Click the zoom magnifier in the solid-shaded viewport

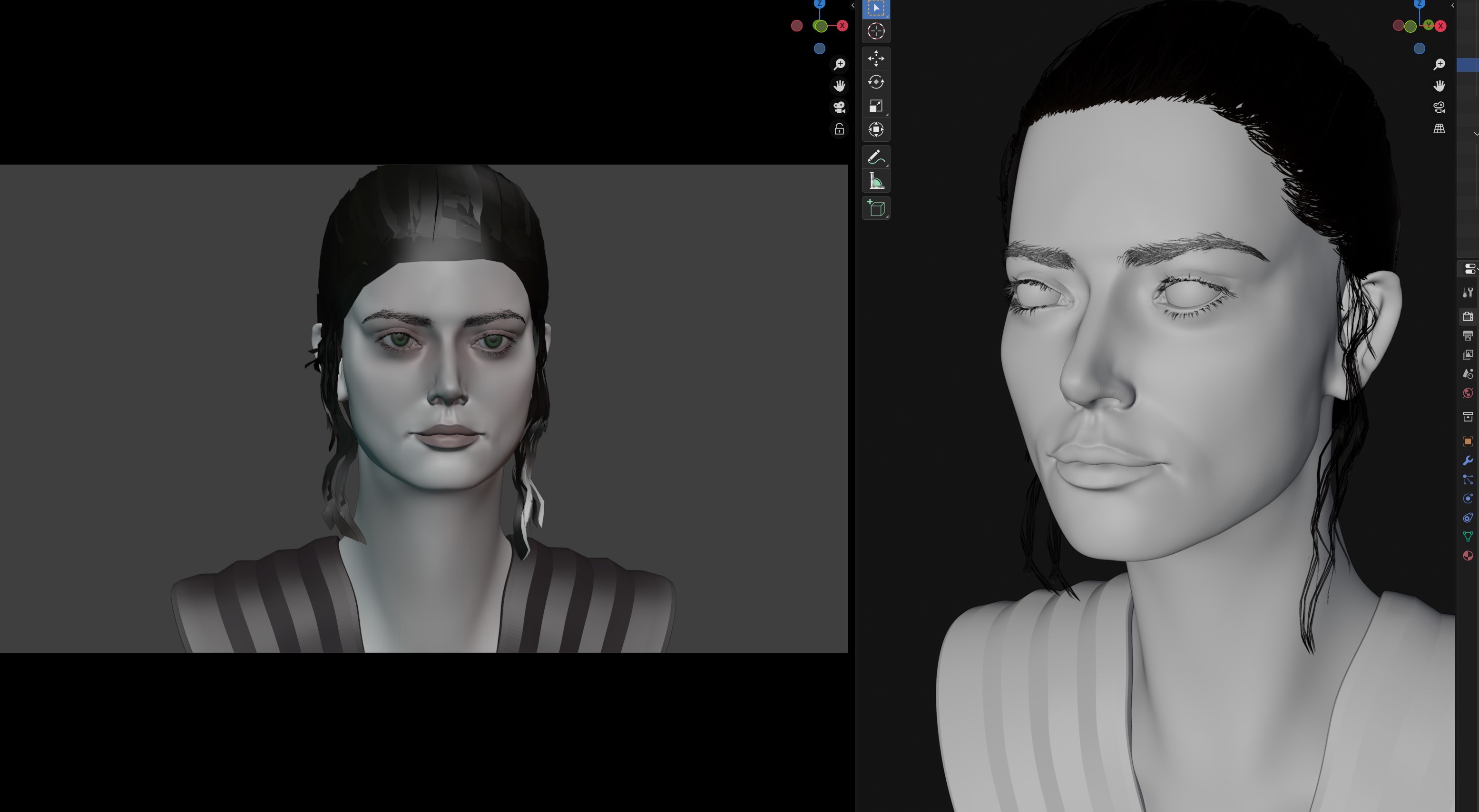point(1439,64)
